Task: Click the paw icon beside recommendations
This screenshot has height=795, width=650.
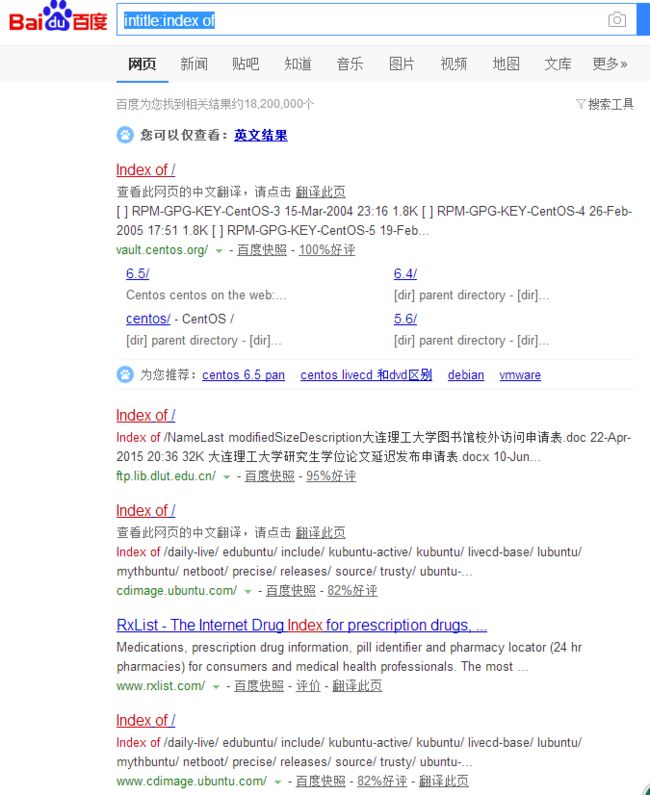Action: pyautogui.click(x=125, y=375)
